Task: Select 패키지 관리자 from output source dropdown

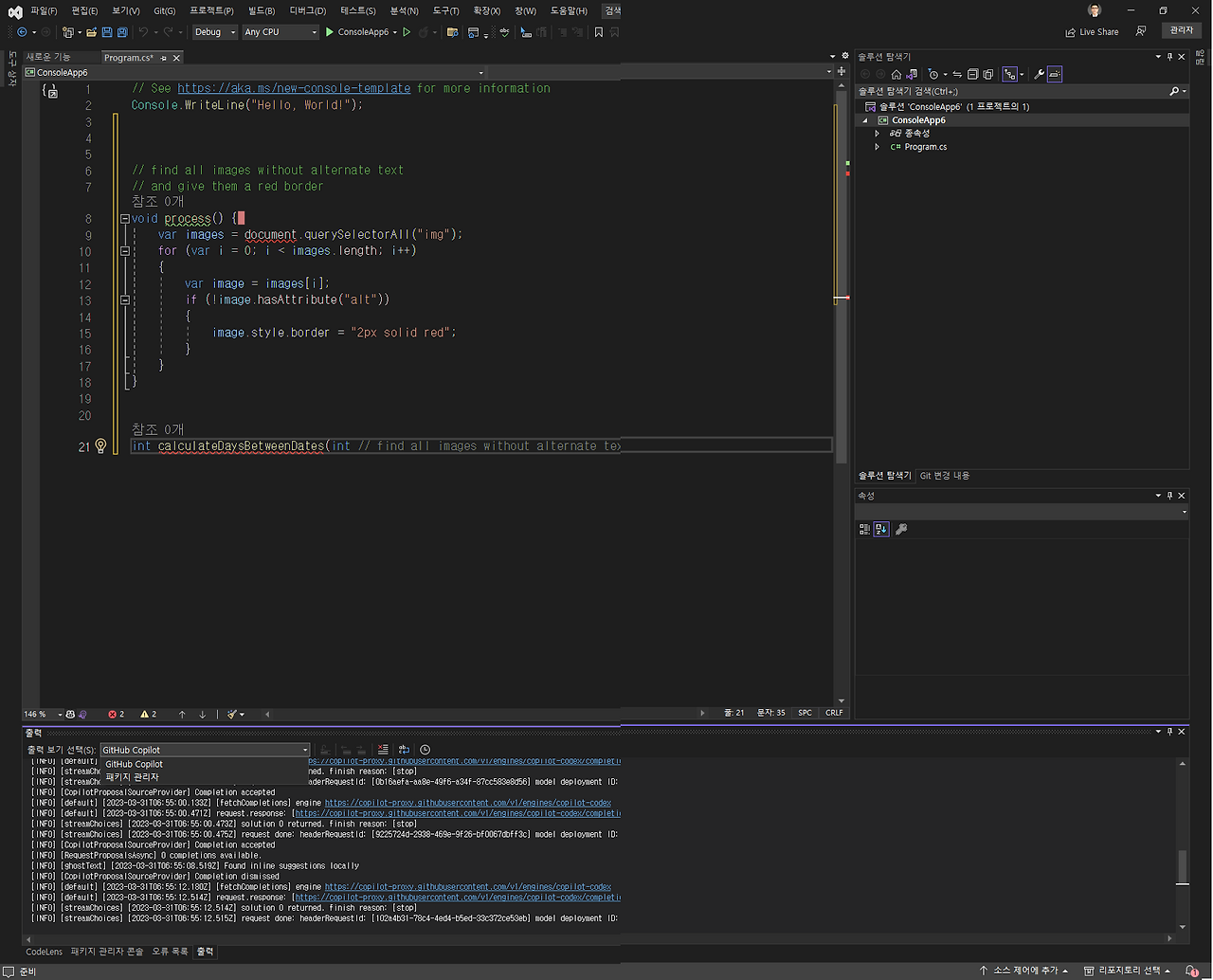Action: point(134,777)
